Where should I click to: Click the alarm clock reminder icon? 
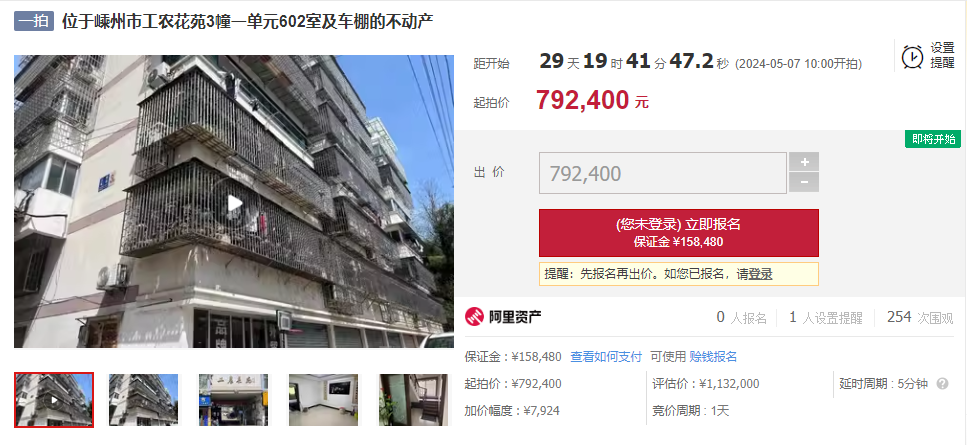pos(912,57)
